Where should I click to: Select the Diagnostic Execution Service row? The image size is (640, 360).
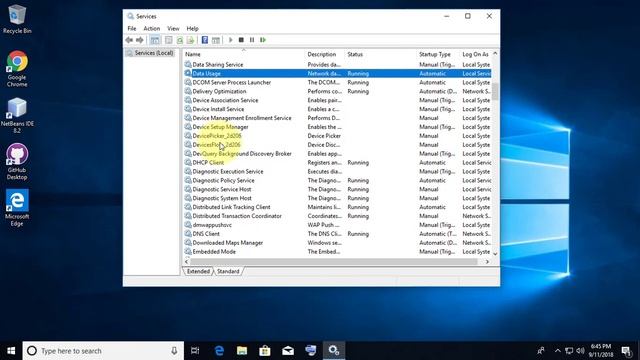337,171
